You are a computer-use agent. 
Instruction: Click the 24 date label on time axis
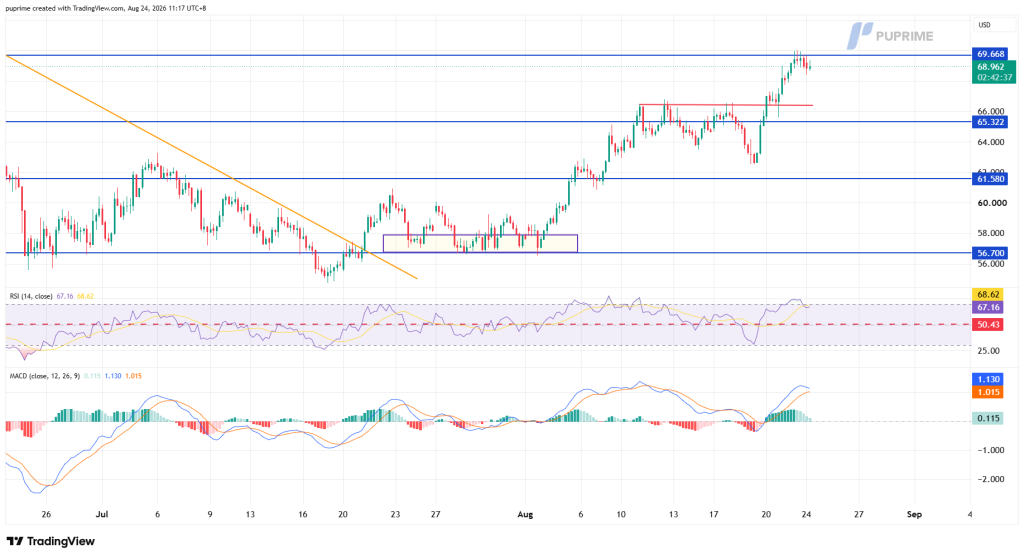coord(807,514)
